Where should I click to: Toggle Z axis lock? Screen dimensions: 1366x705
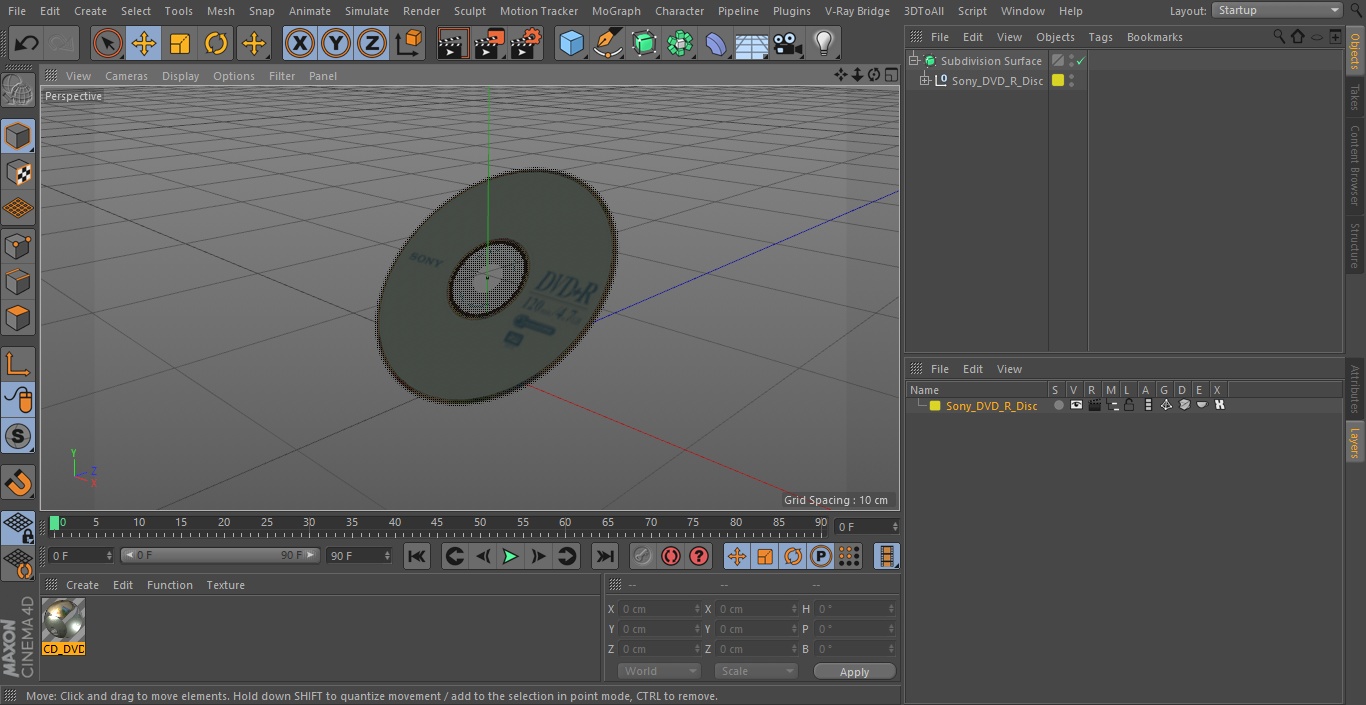pos(372,43)
